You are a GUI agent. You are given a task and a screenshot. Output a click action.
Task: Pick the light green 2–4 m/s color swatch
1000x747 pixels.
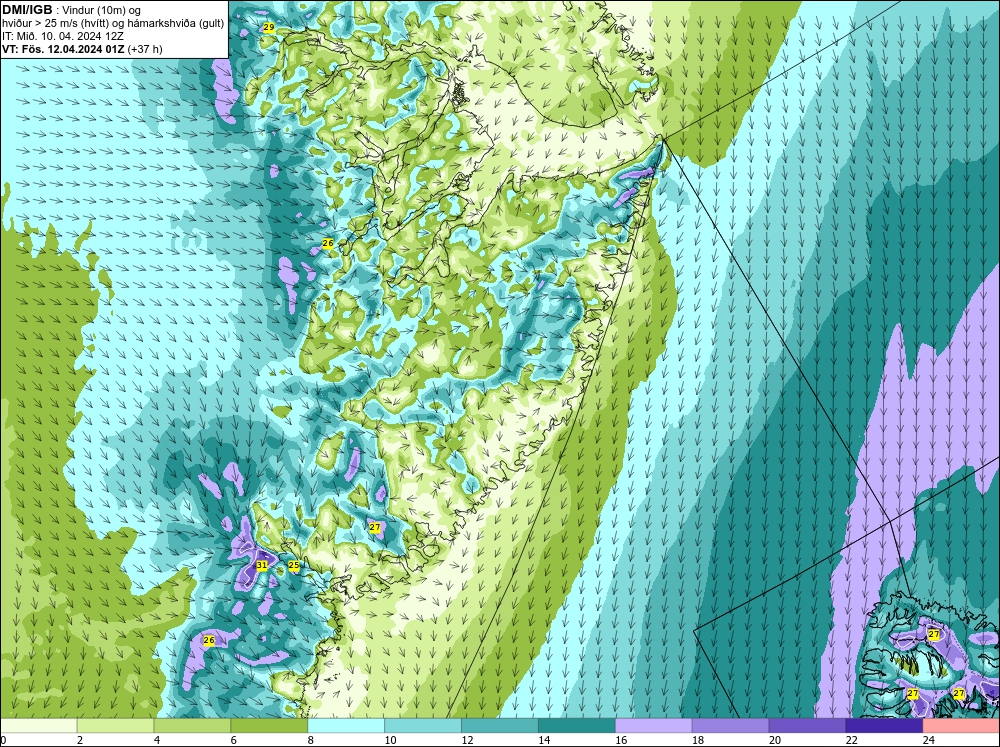point(115,725)
